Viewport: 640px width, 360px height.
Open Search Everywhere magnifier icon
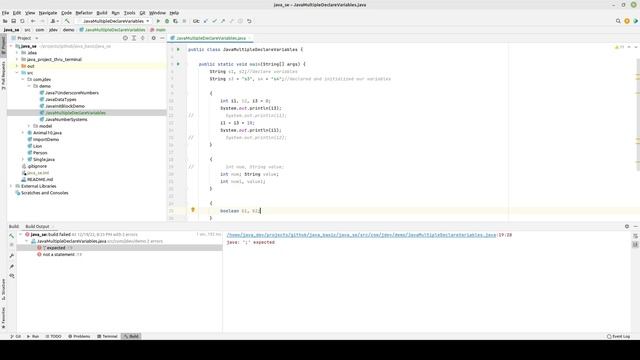[618, 21]
